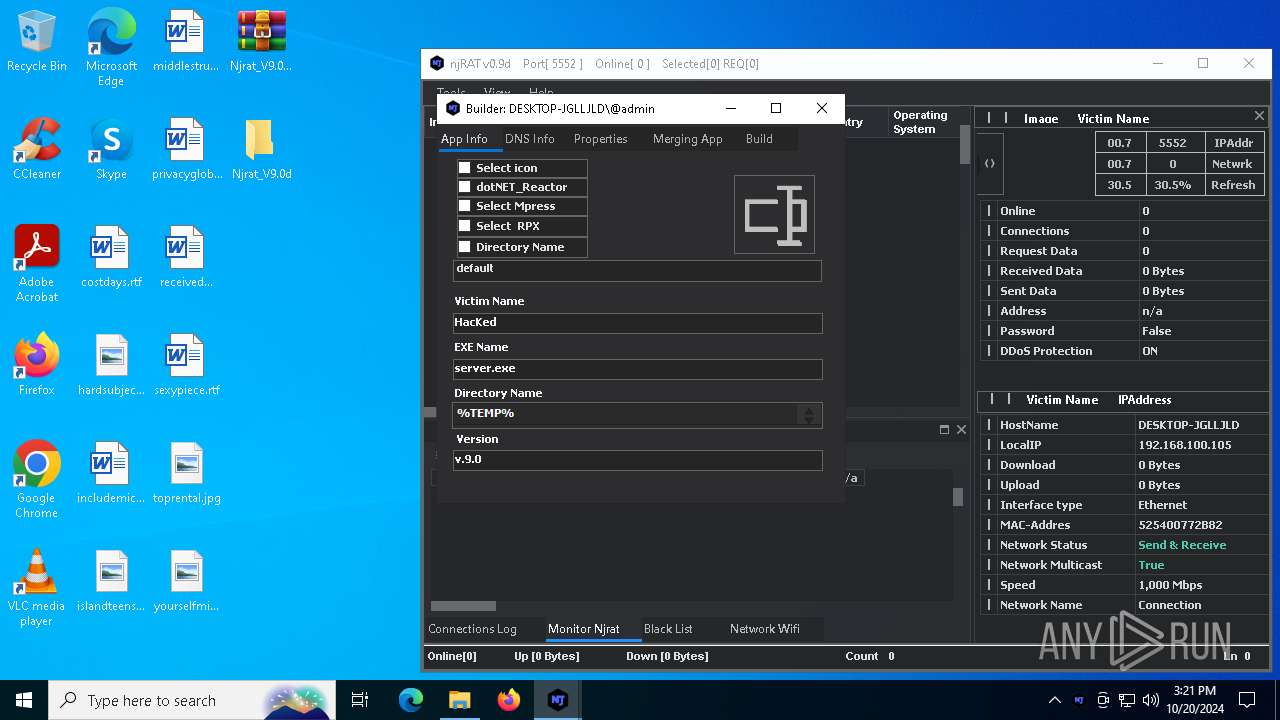Click the EXE Name field server.exe
Image resolution: width=1280 pixels, height=720 pixels.
pyautogui.click(x=637, y=368)
